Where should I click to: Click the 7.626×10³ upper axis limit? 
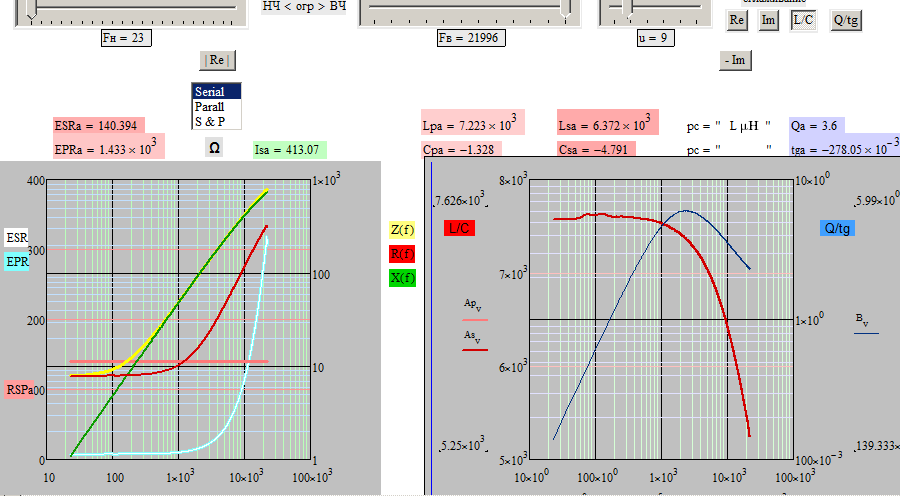[x=461, y=200]
